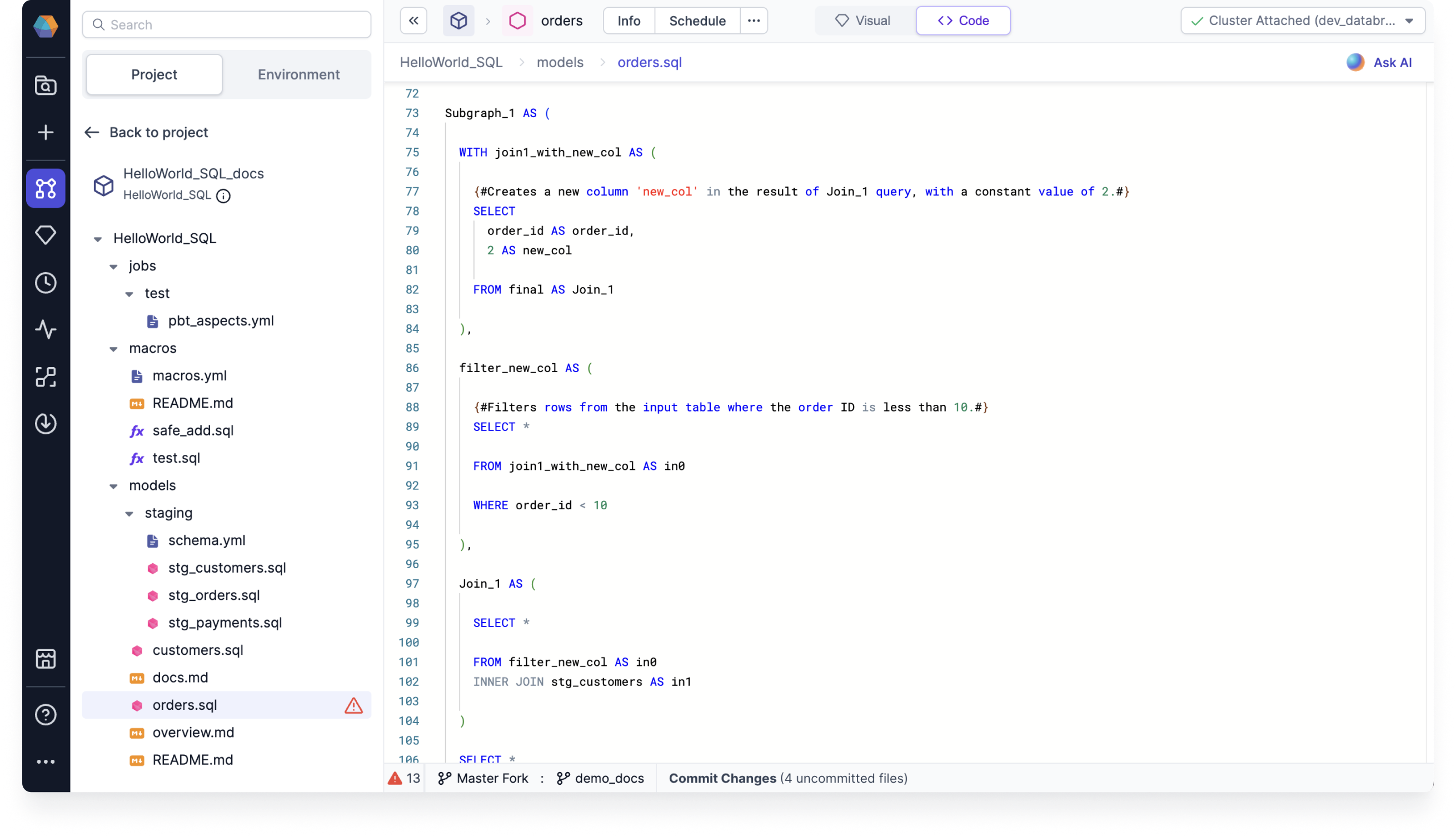Click the Schedule tab in editor
This screenshot has width=1456, height=837.
[x=697, y=20]
